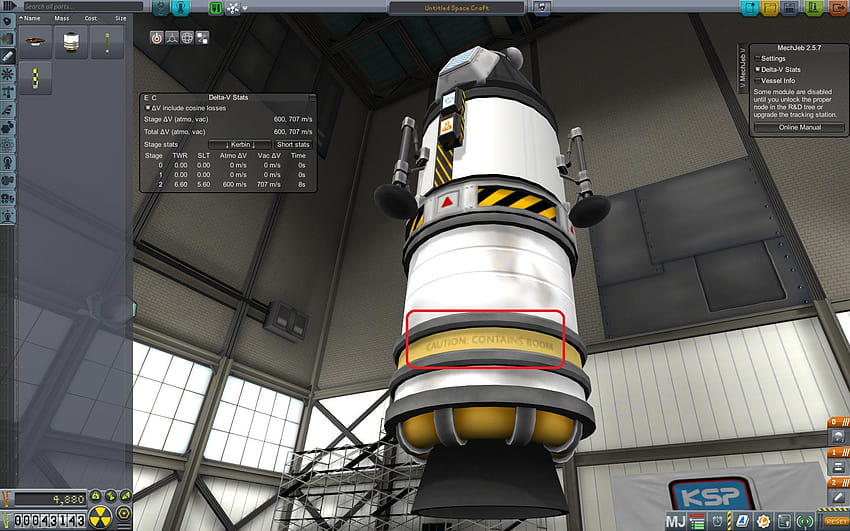Open the Aerodynamics category icon
The image size is (850, 531).
[x=8, y=109]
